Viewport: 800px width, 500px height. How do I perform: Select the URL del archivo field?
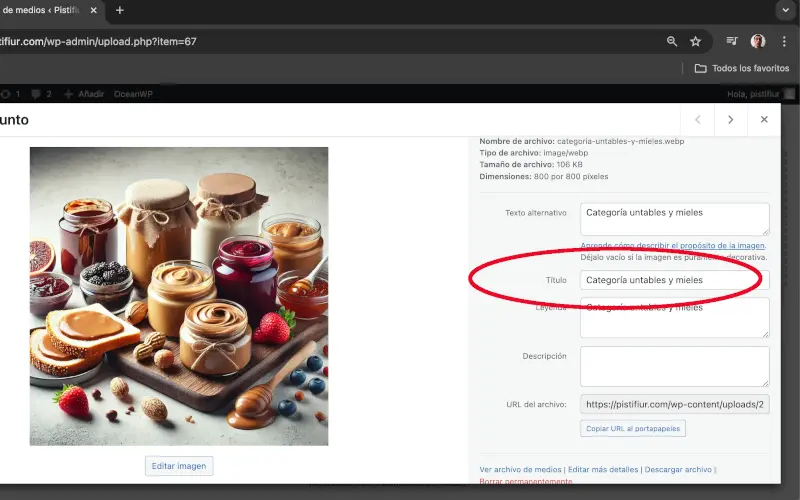tap(674, 405)
